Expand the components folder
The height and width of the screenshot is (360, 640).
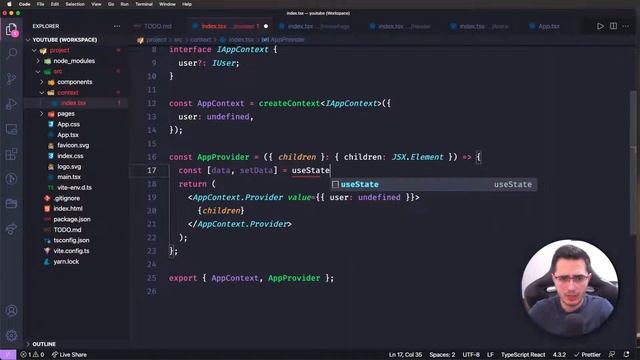point(75,82)
